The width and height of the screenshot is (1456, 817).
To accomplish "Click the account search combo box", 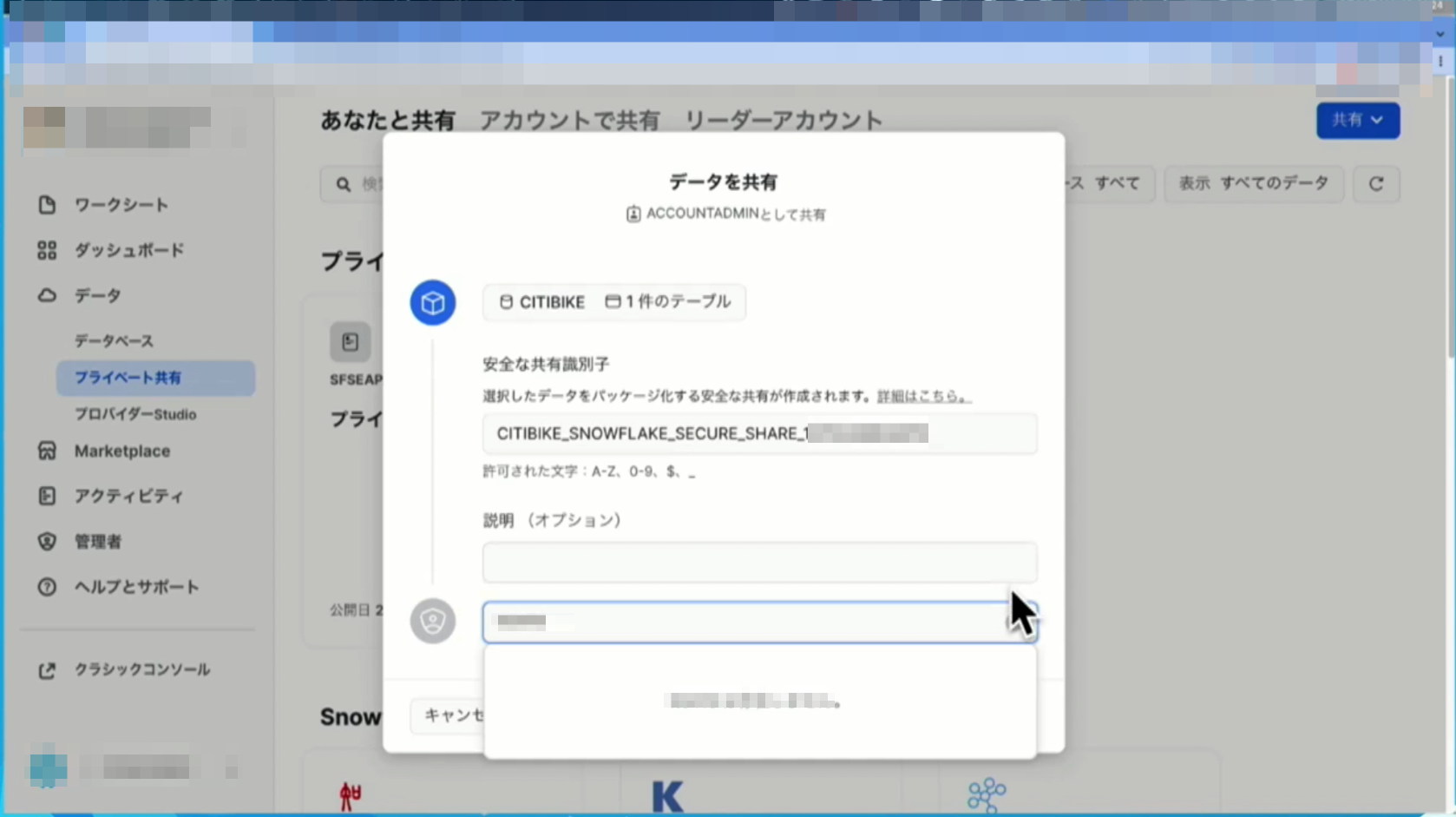I will [760, 622].
